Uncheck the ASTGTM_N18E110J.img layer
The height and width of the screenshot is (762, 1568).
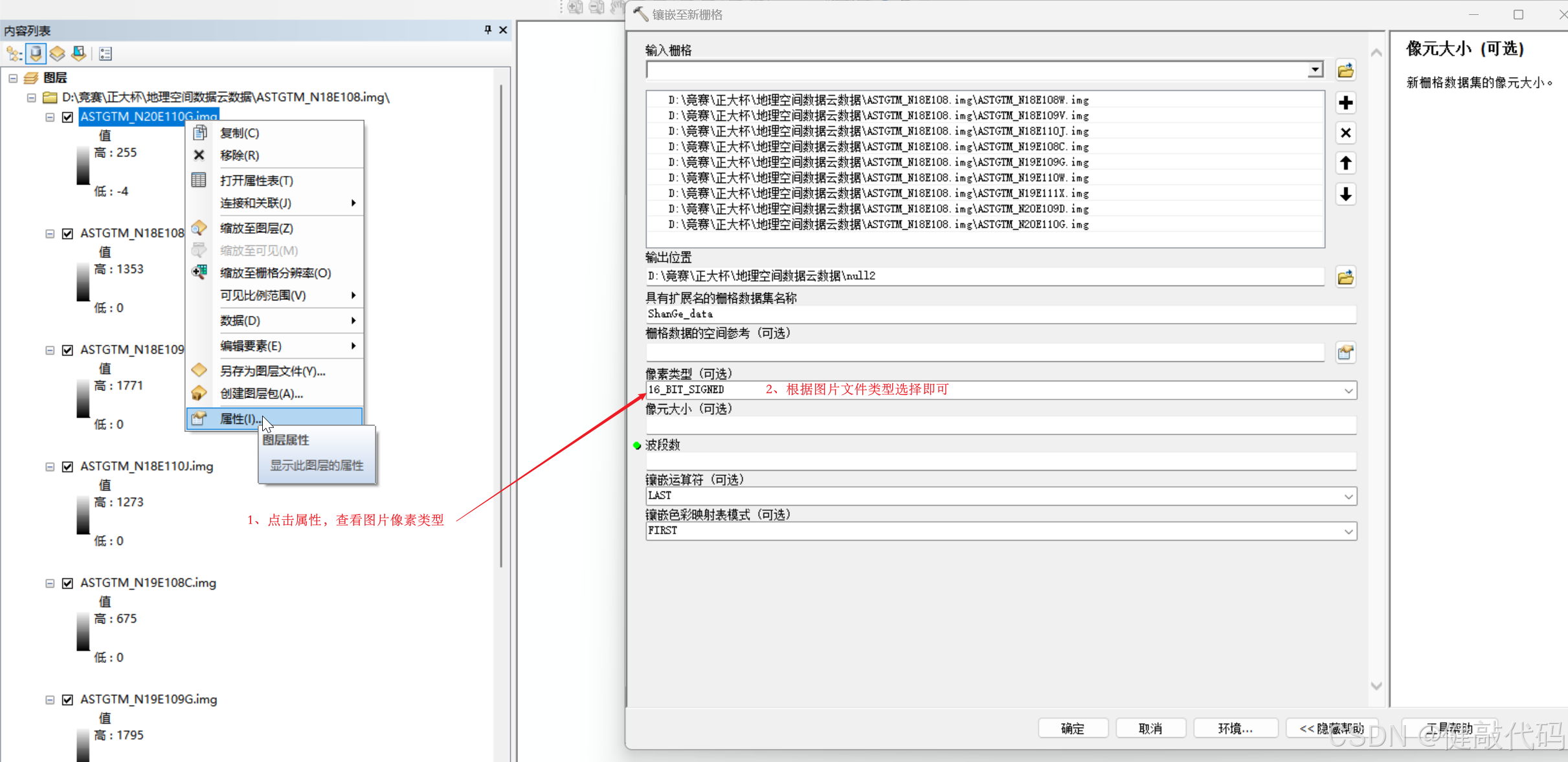tap(67, 467)
